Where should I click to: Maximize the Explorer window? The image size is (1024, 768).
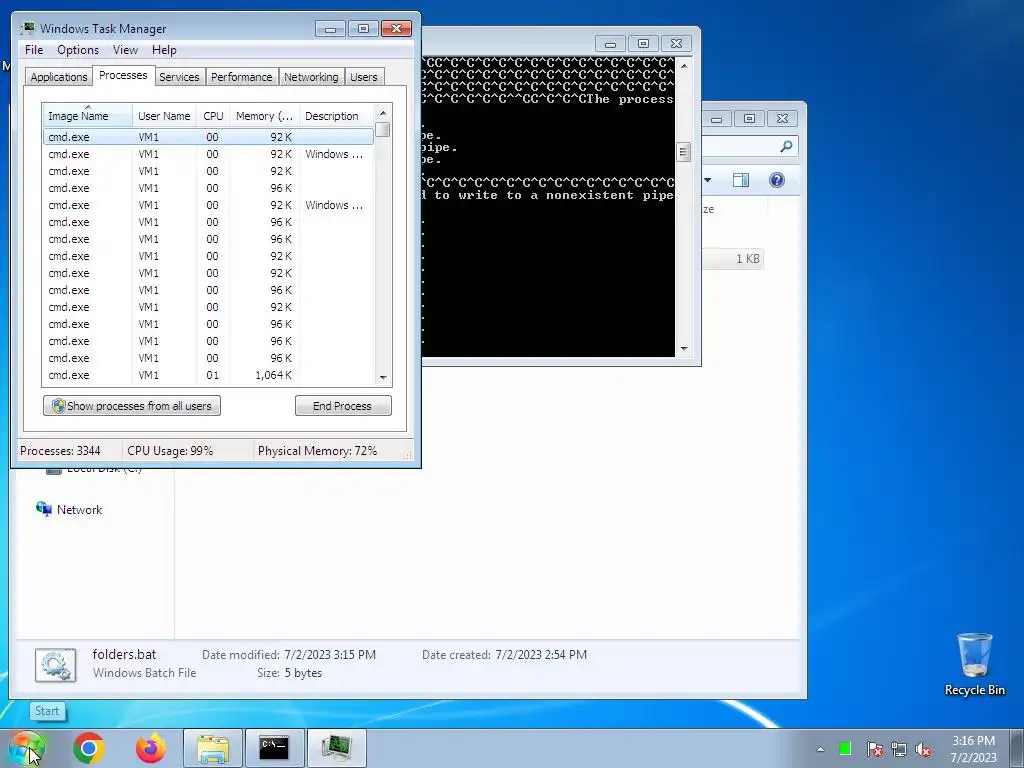click(749, 119)
